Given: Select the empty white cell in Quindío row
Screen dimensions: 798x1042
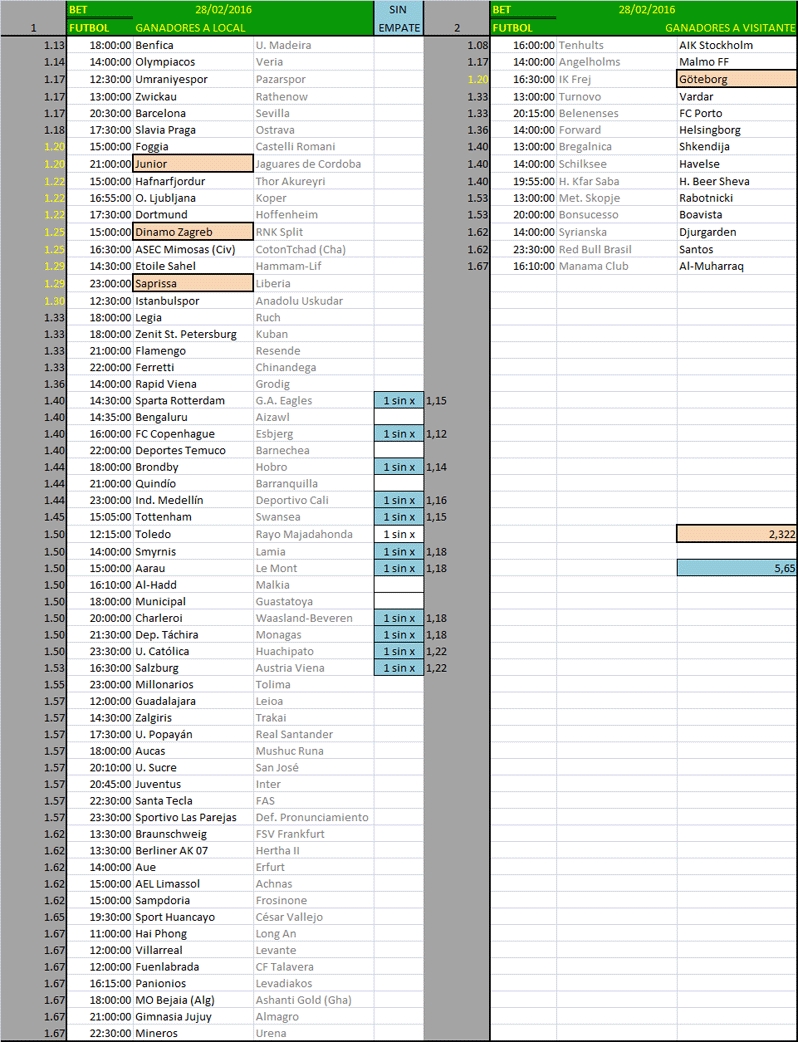Looking at the screenshot, I should [399, 483].
